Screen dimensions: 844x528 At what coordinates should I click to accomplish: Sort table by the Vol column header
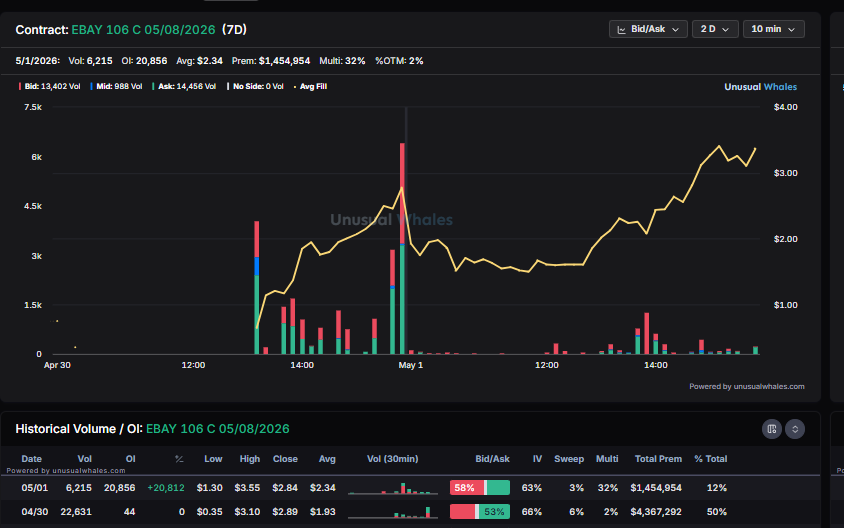tap(85, 459)
